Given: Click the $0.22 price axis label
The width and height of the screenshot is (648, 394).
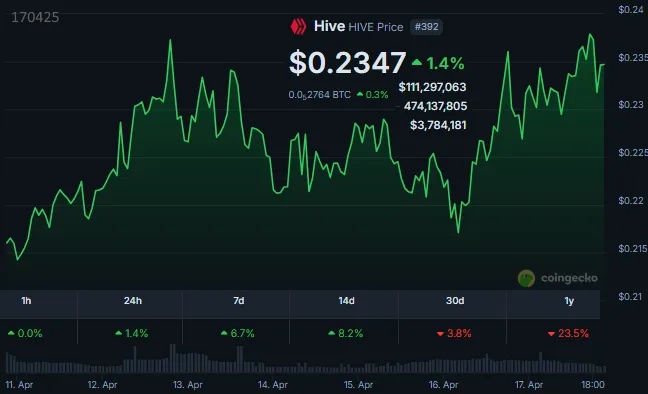Looking at the screenshot, I should click(631, 201).
